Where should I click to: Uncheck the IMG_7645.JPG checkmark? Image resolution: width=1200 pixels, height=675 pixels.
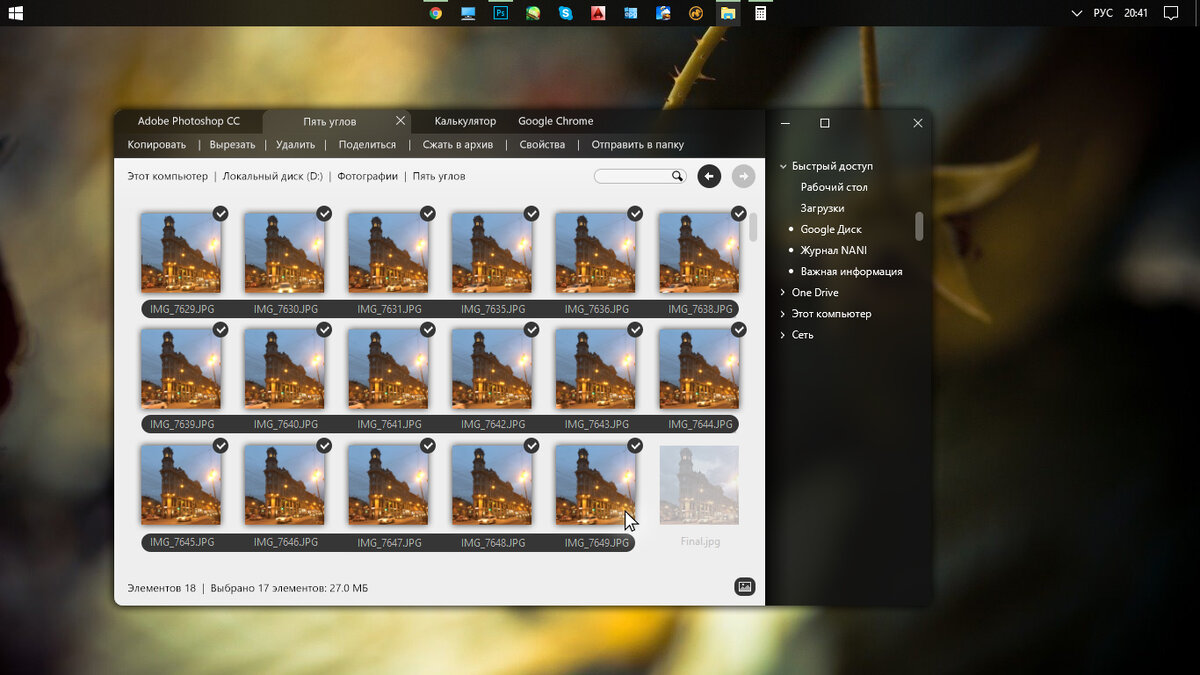(x=220, y=445)
